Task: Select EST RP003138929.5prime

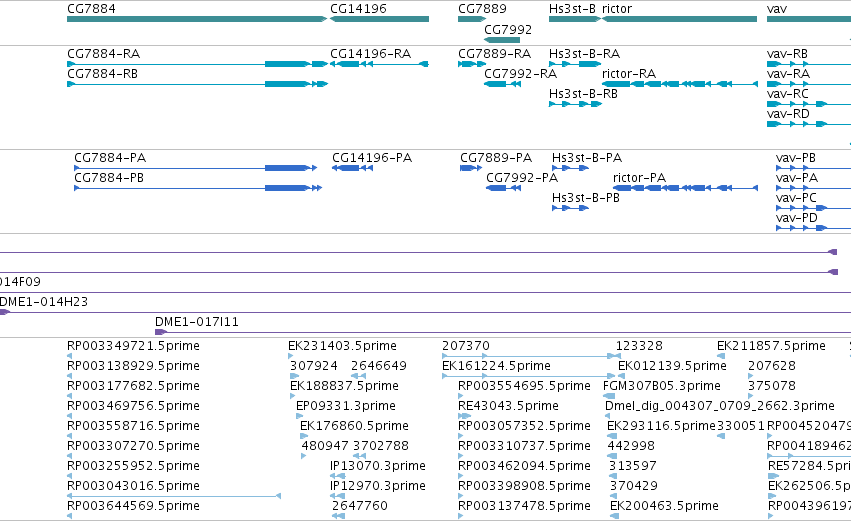Action: point(134,366)
